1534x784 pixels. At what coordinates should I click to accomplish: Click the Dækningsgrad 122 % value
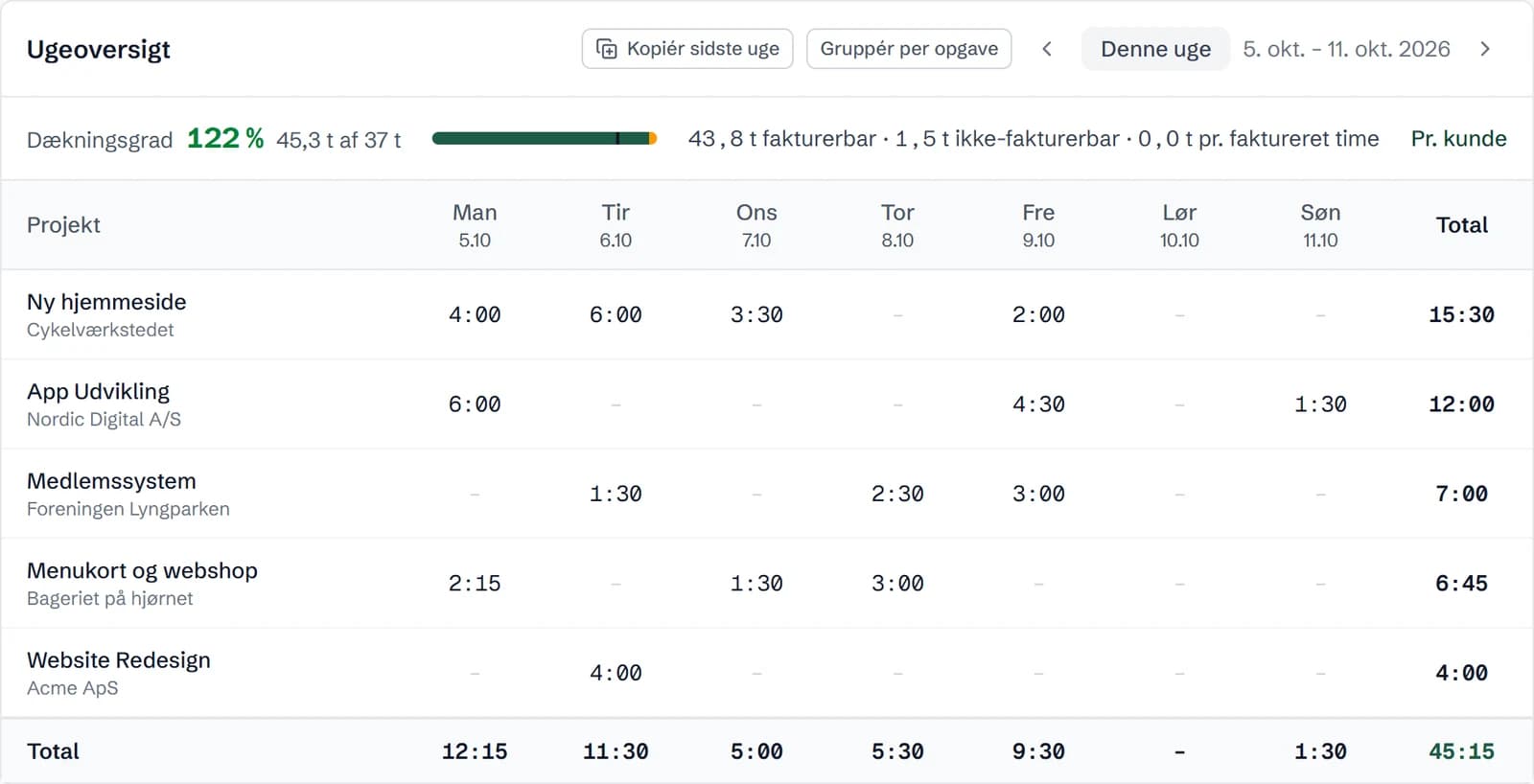point(225,139)
